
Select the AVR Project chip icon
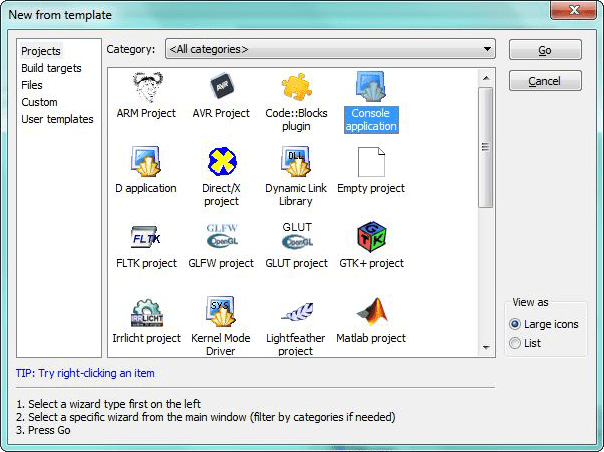point(221,86)
